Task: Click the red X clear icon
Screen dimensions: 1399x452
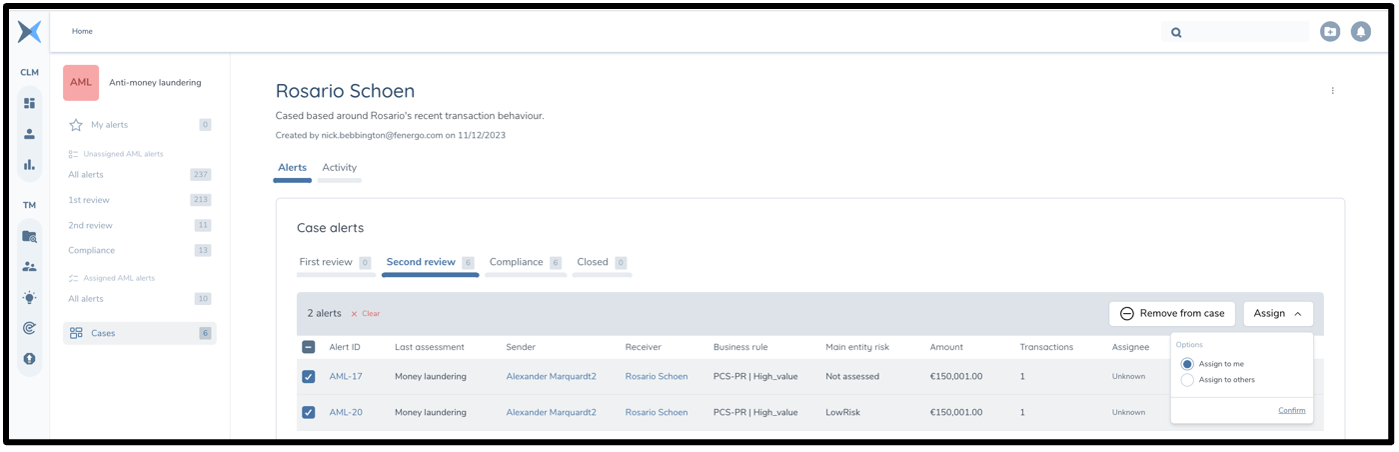Action: [x=354, y=314]
